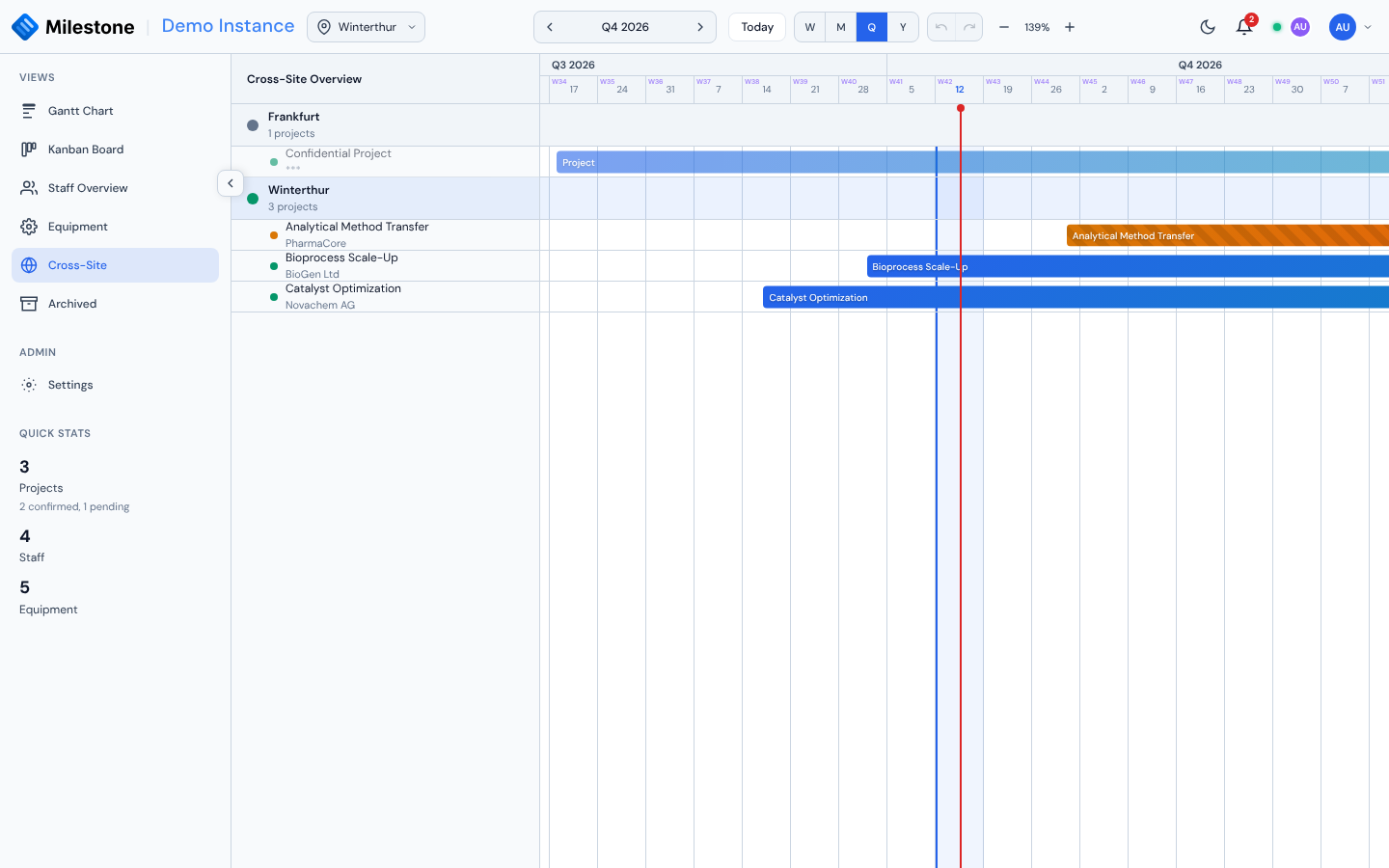Open the Kanban Board view
This screenshot has width=1389, height=868.
pyautogui.click(x=115, y=149)
